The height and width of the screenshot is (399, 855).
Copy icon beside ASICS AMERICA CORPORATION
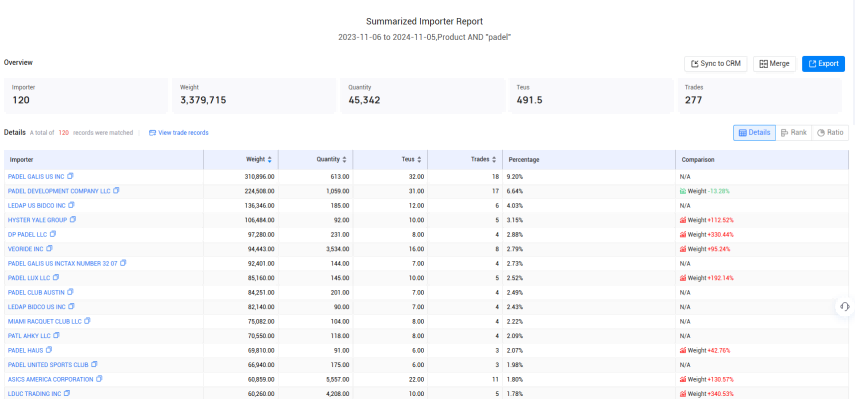(x=99, y=379)
